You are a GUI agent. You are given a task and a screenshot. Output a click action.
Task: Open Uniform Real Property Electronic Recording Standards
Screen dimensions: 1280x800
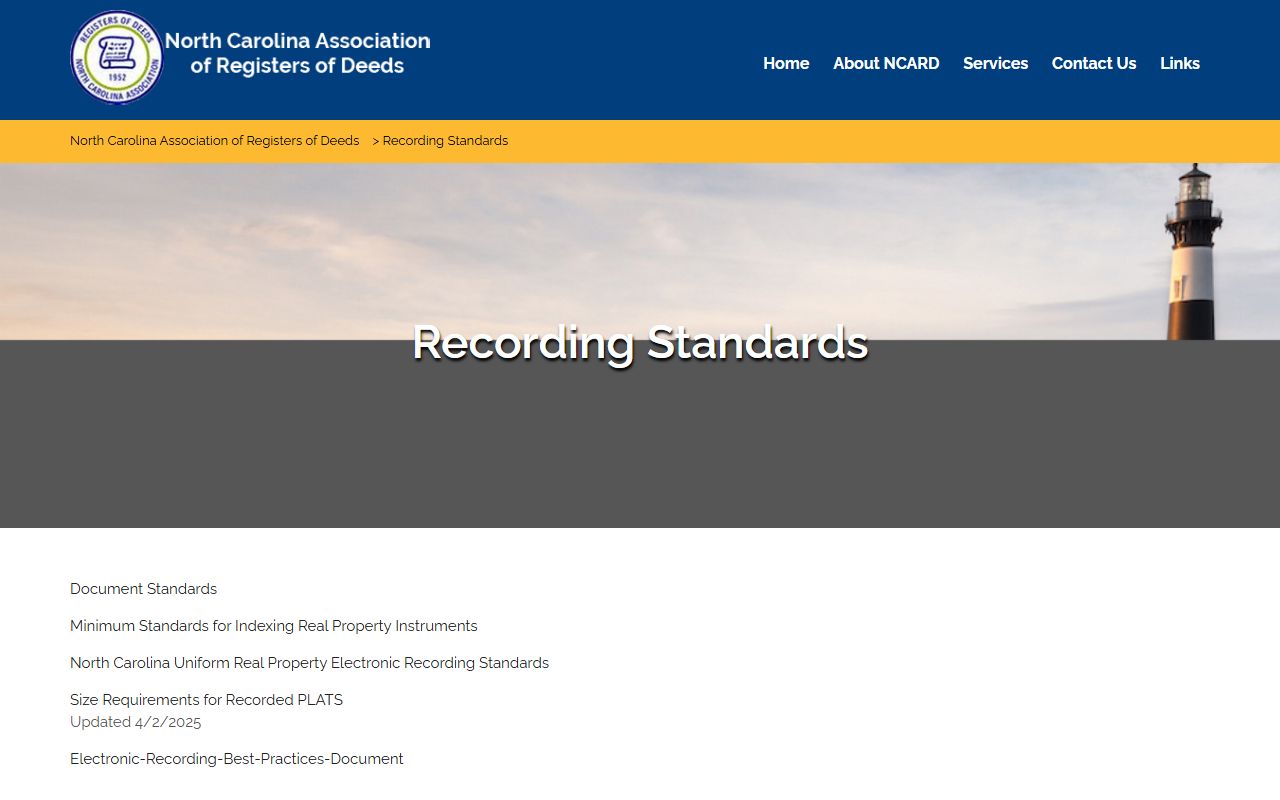pyautogui.click(x=309, y=663)
